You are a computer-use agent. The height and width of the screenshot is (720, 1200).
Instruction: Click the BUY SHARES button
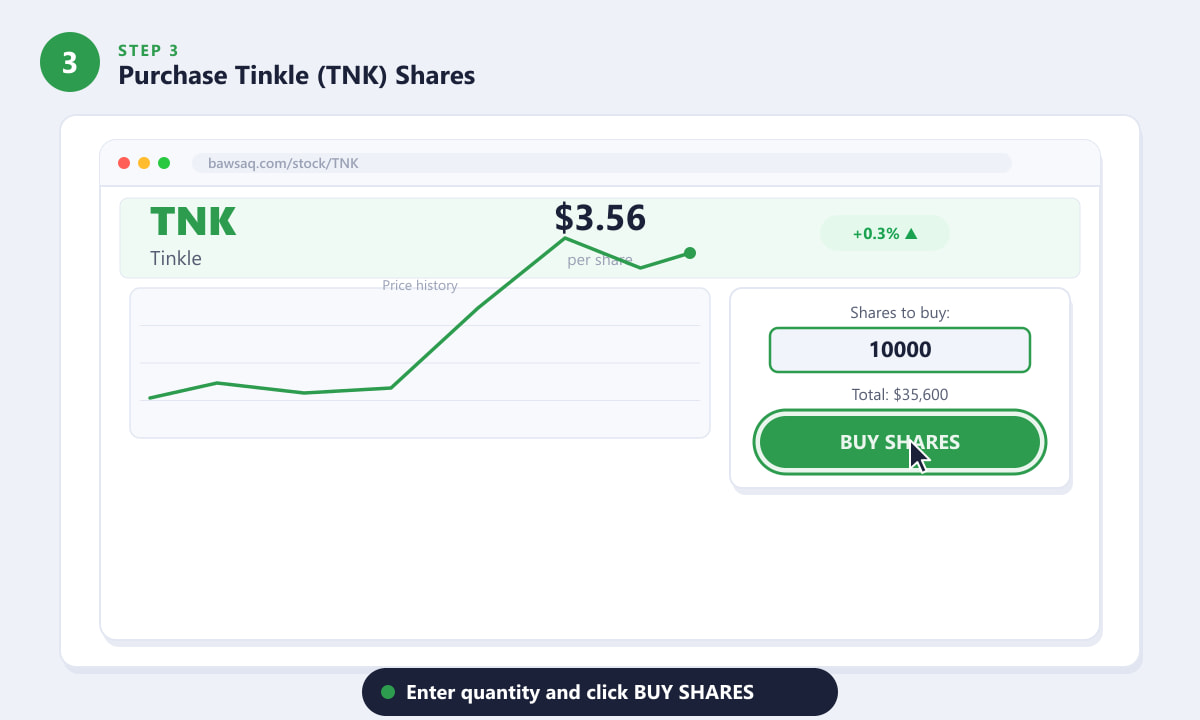click(x=899, y=442)
